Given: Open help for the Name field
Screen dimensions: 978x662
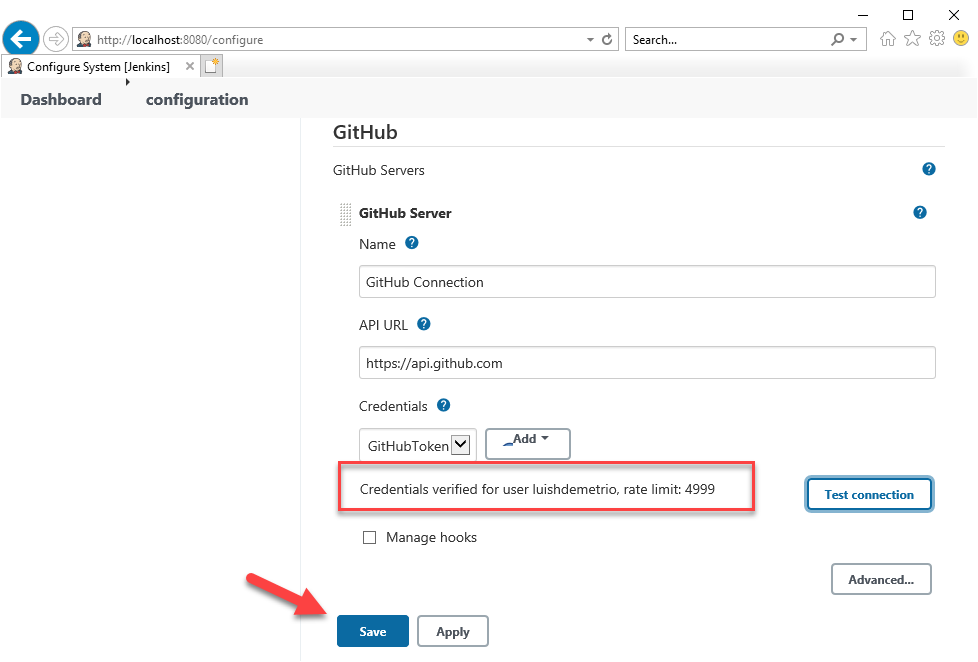Looking at the screenshot, I should pos(412,243).
